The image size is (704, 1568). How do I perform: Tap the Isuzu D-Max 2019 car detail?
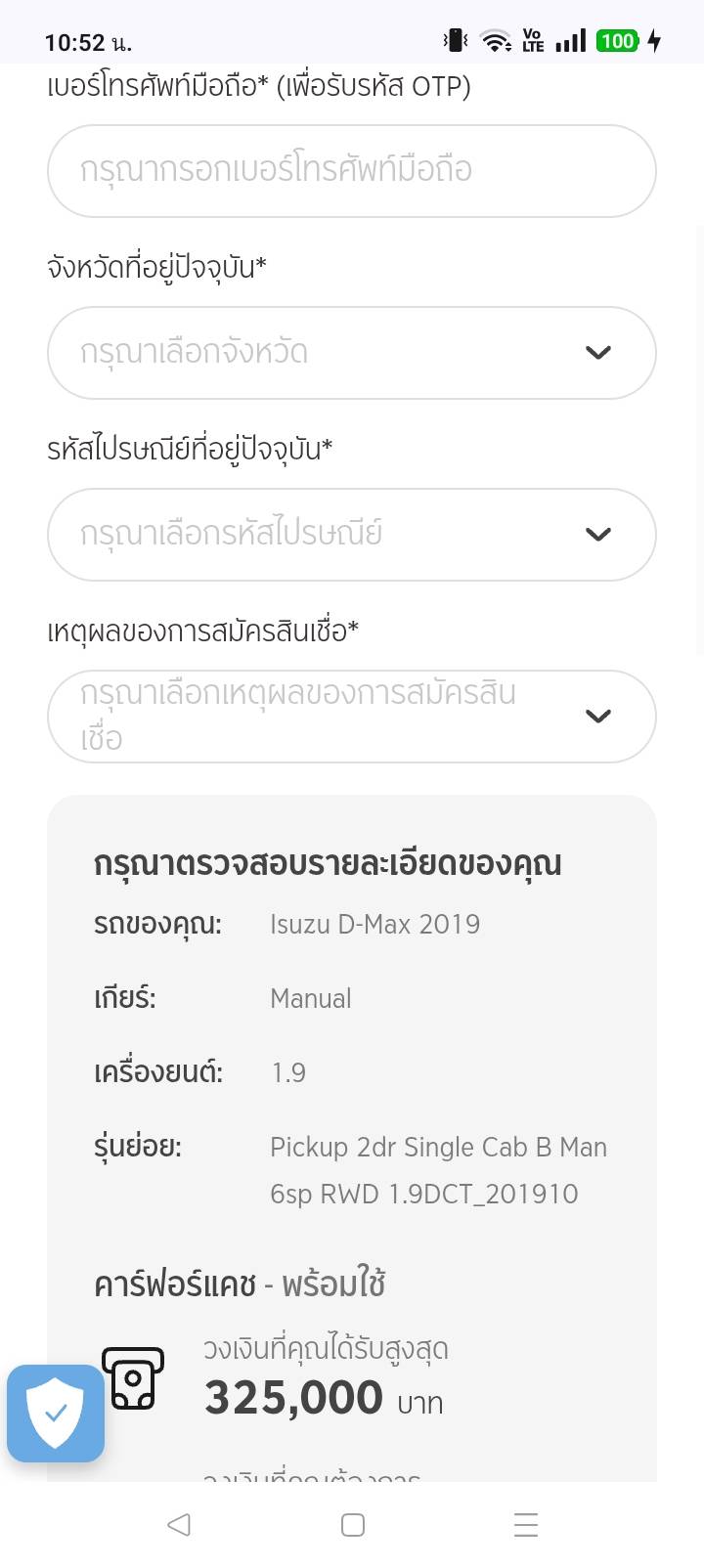point(374,925)
